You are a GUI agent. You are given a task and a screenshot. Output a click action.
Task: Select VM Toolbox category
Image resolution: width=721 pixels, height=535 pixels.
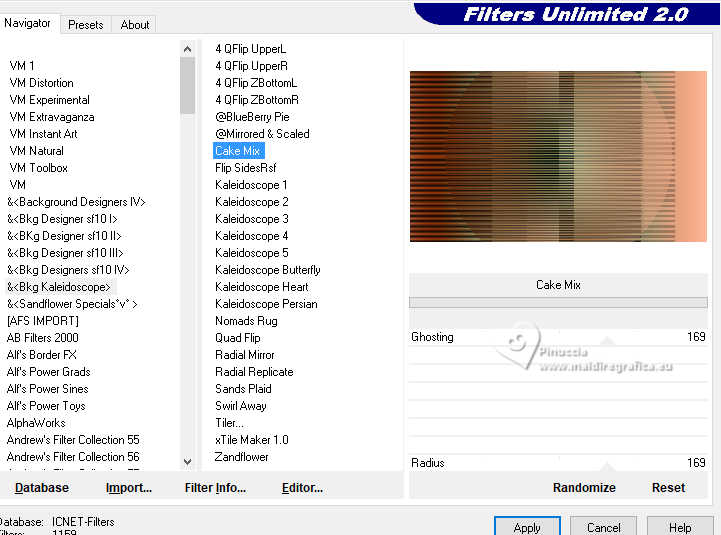tap(38, 168)
